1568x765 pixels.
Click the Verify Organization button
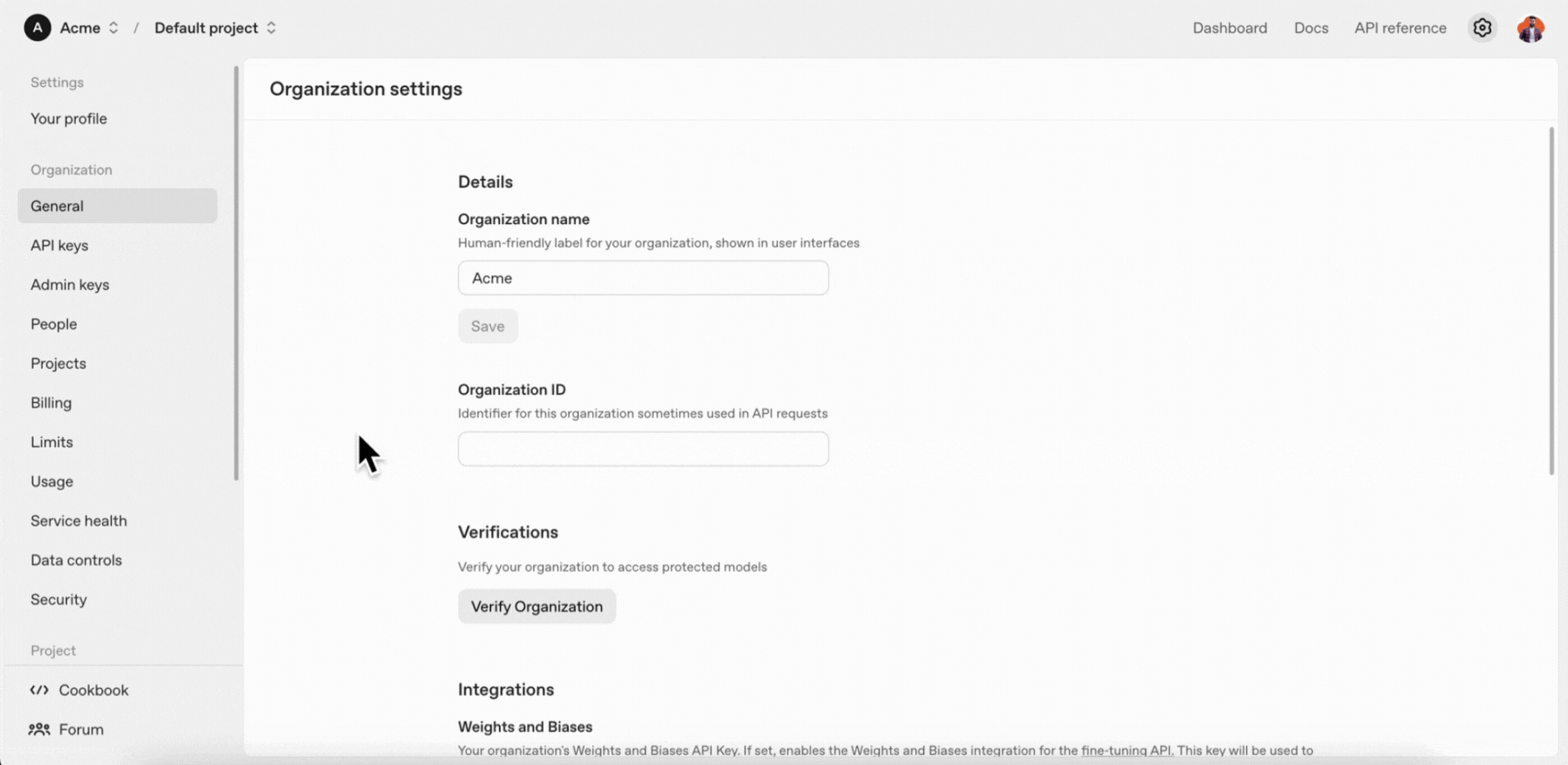click(537, 606)
